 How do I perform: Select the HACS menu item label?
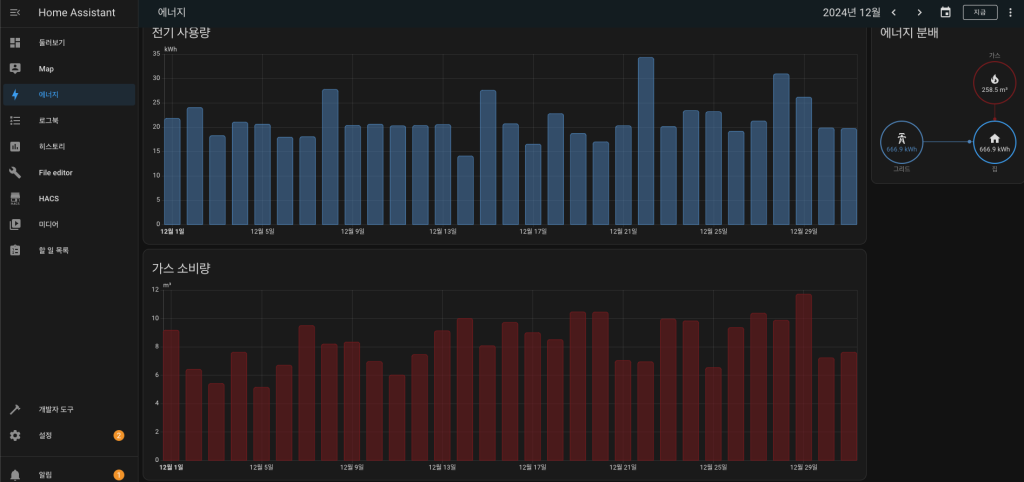click(x=49, y=199)
